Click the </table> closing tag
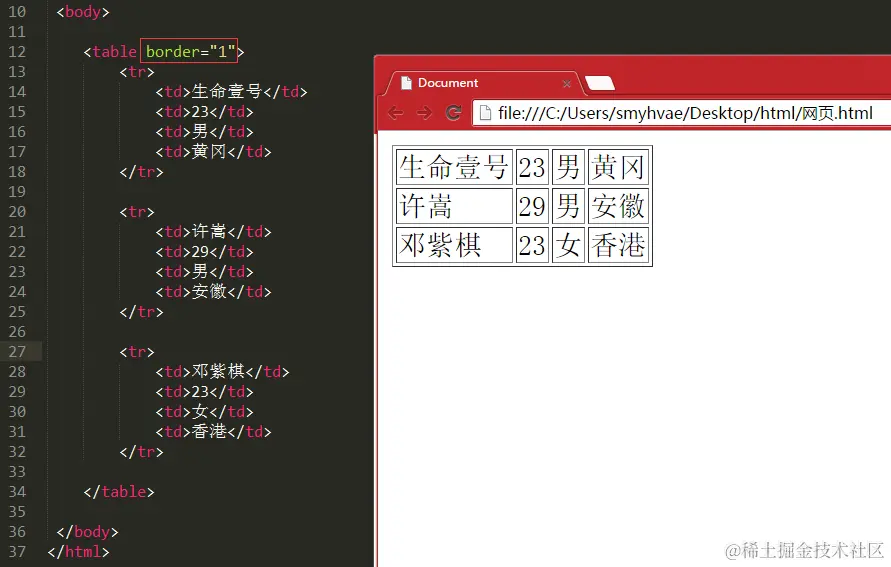Image resolution: width=891 pixels, height=567 pixels. tap(119, 491)
